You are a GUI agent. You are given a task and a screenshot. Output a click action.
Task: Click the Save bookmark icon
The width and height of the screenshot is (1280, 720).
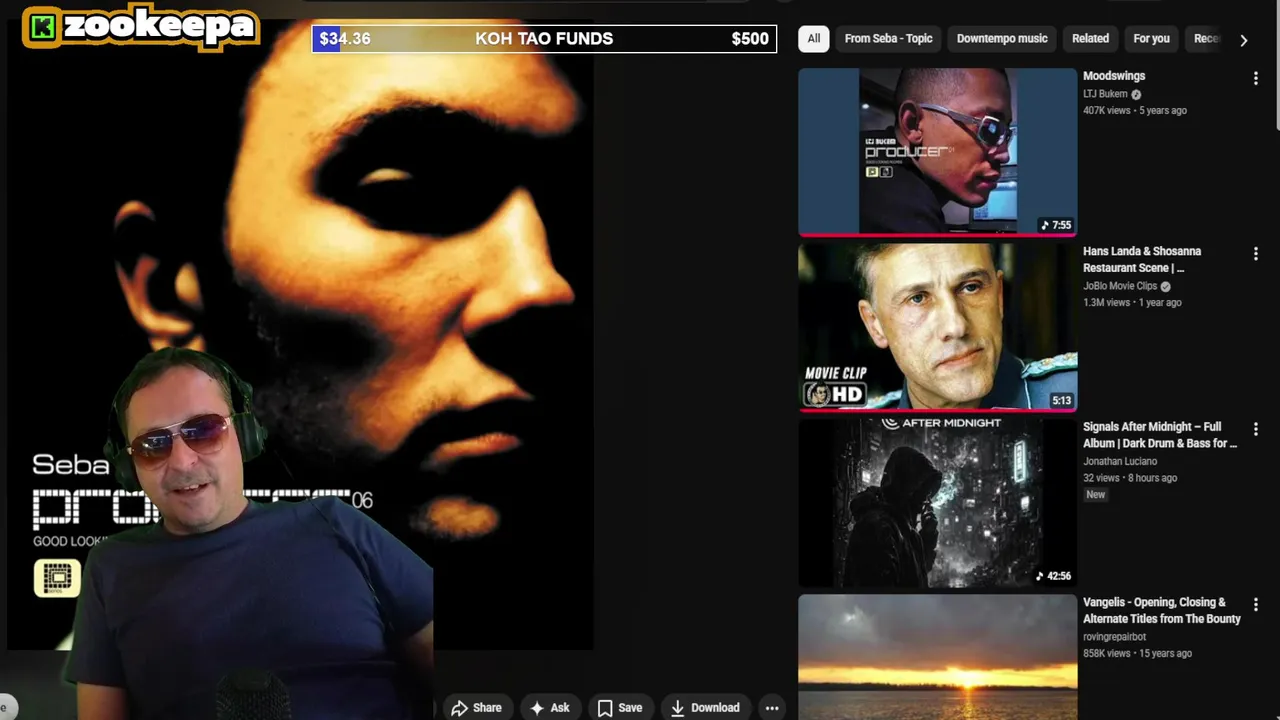pyautogui.click(x=605, y=708)
